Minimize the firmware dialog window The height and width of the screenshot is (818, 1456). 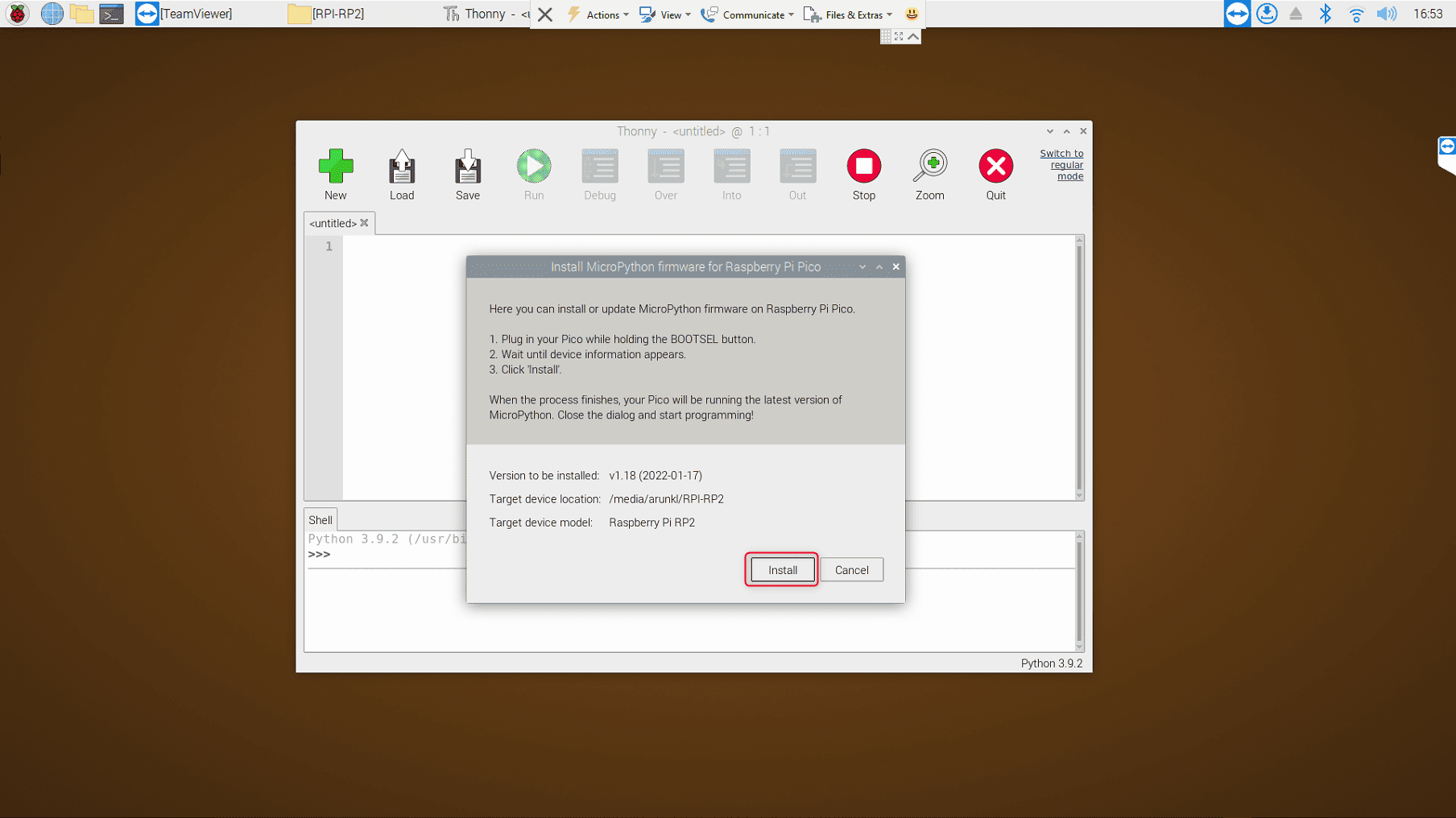tap(862, 267)
